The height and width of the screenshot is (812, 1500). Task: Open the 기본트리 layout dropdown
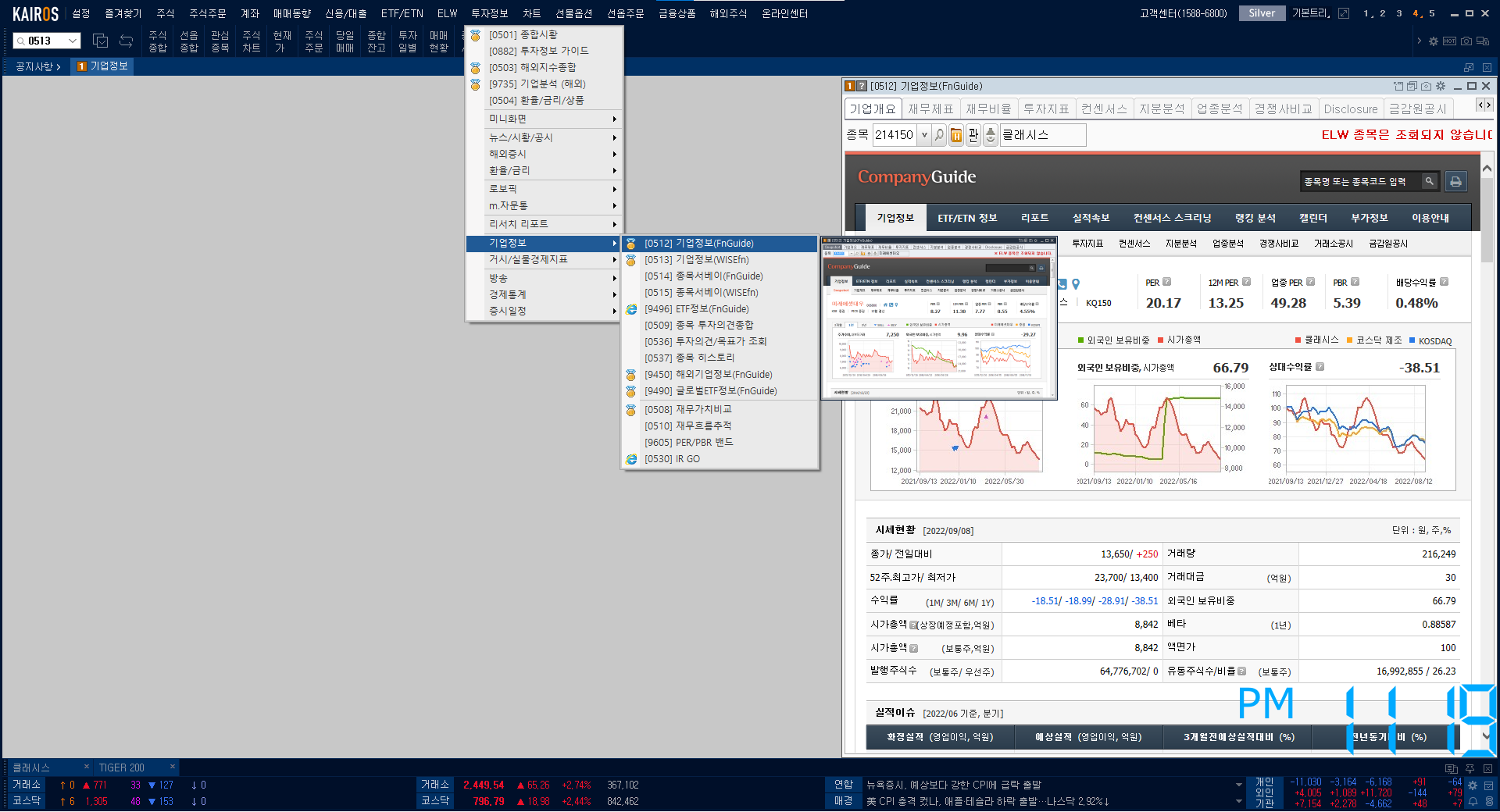click(x=1311, y=13)
